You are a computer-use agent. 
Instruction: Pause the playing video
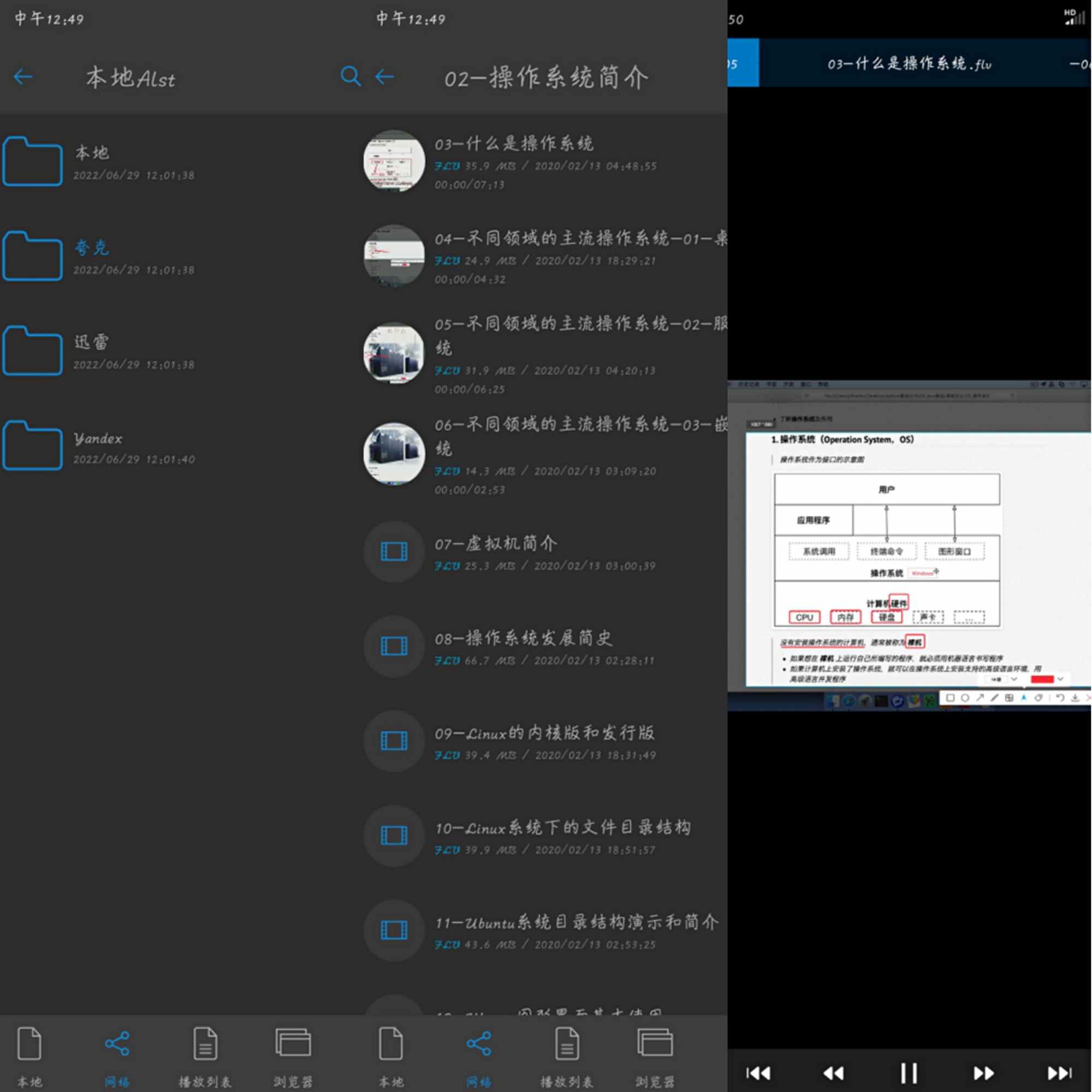tap(909, 1073)
